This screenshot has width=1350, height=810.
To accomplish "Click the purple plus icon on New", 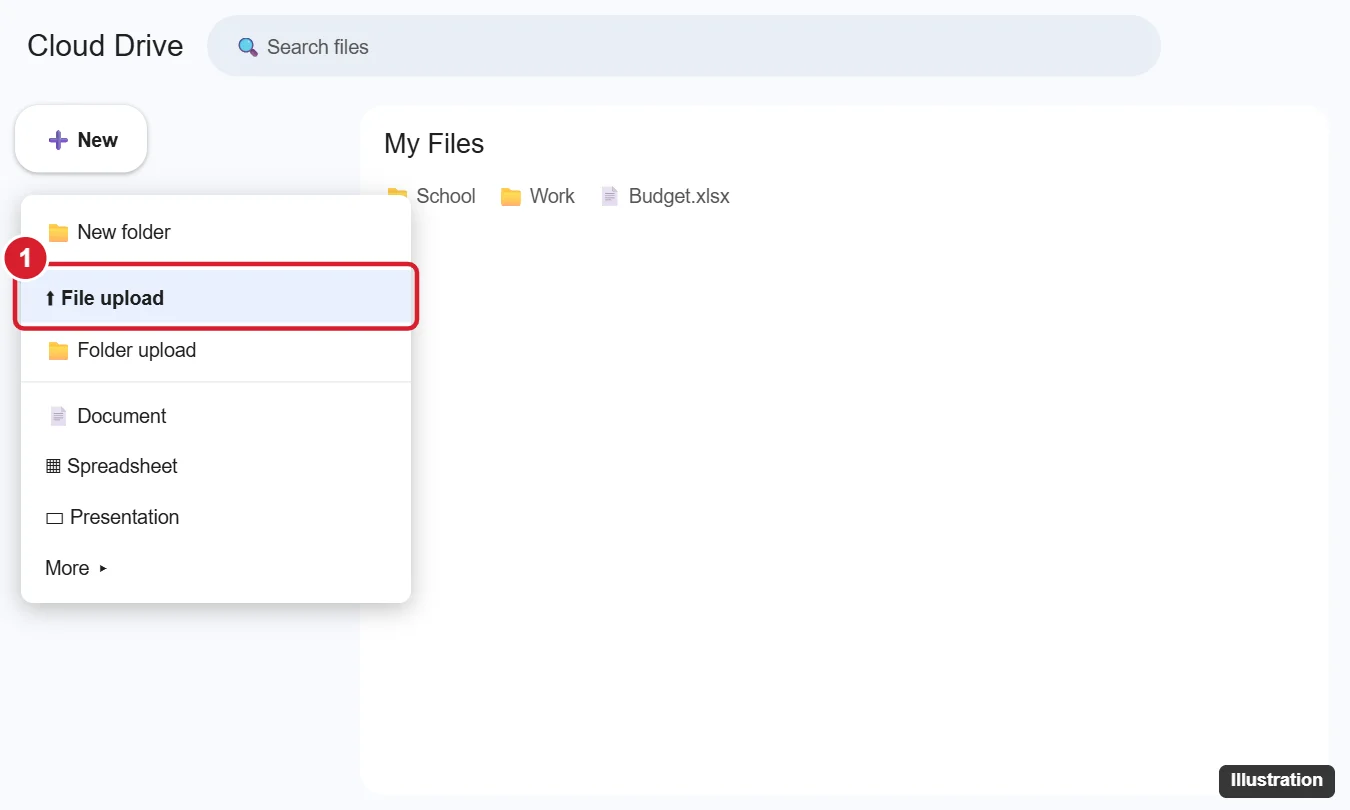I will [58, 140].
